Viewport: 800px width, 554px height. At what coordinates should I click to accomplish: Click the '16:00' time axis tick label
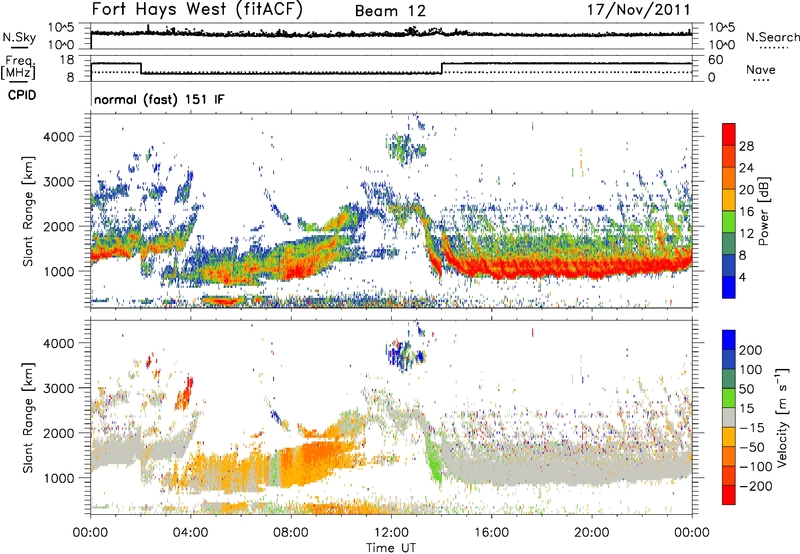click(491, 533)
